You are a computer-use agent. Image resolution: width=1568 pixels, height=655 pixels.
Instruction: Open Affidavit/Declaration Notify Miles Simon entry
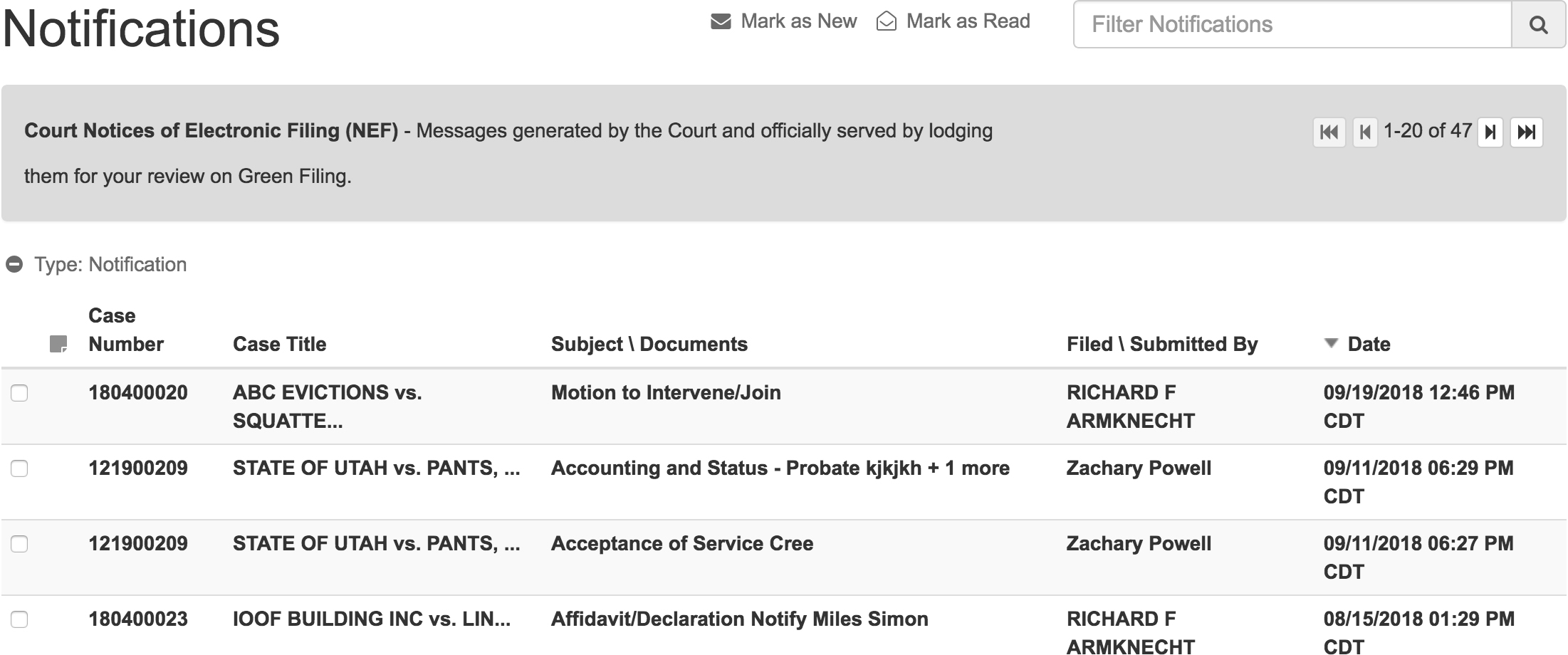click(x=740, y=619)
